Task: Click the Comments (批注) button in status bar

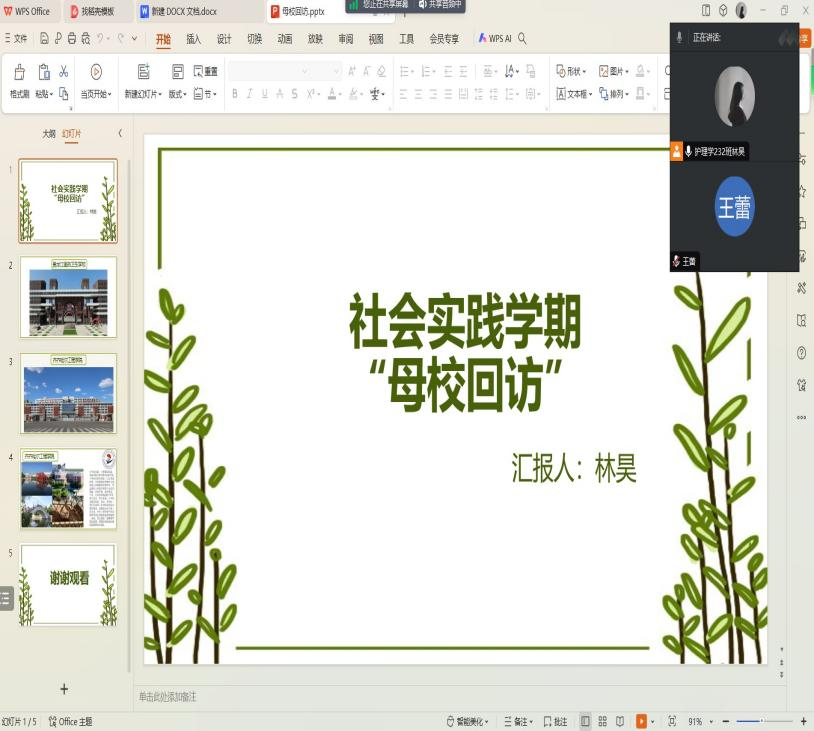Action: [555, 721]
